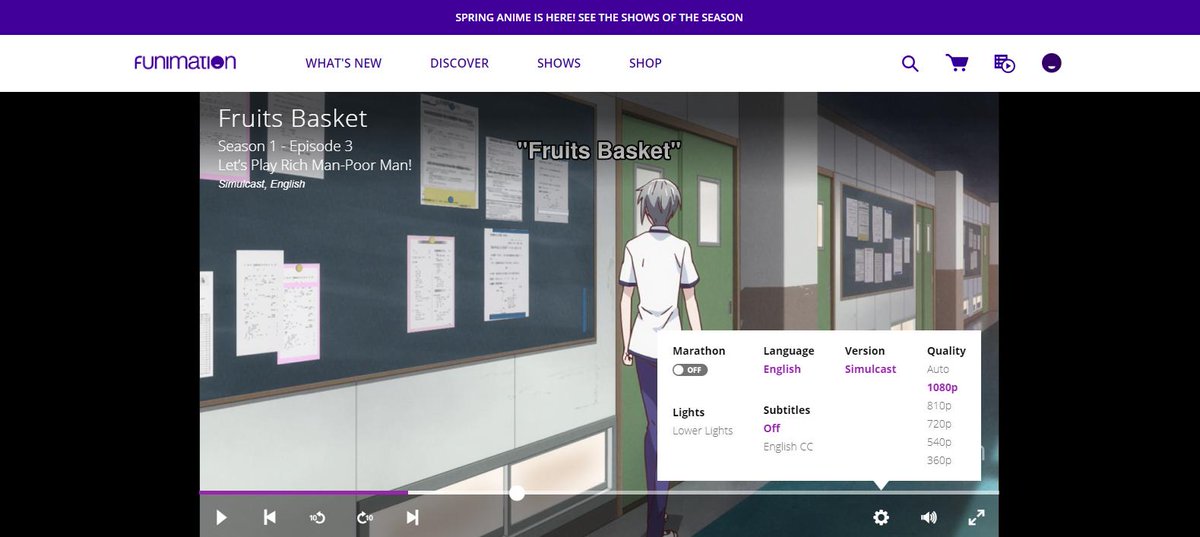
Task: Set quality to Auto
Action: (x=938, y=369)
